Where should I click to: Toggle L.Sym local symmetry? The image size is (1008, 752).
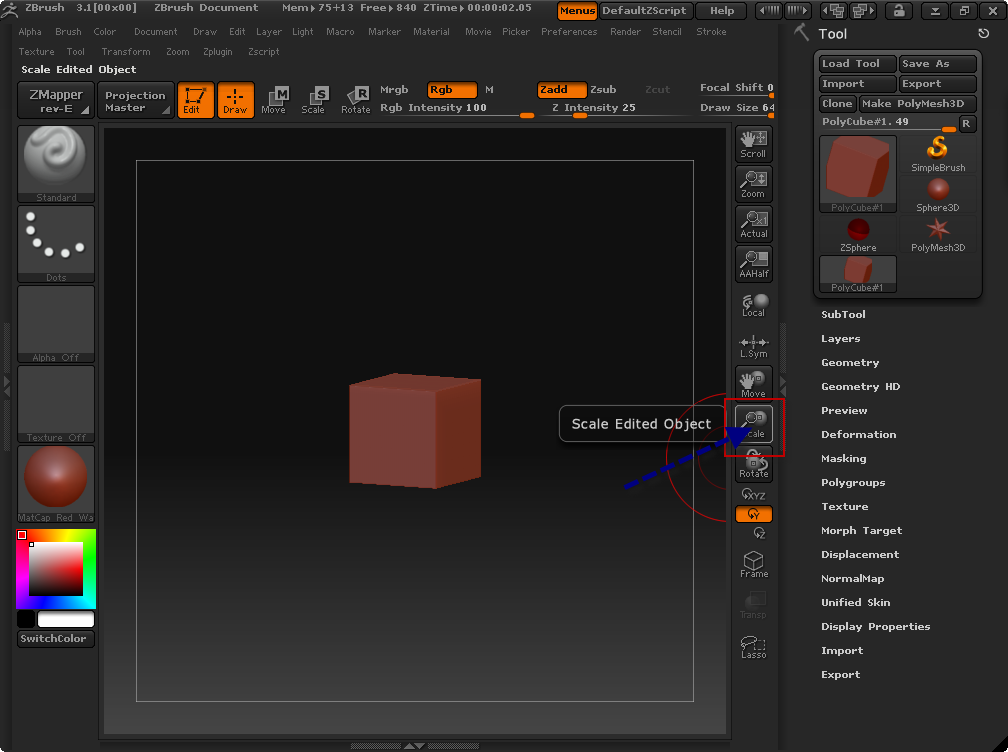click(753, 346)
